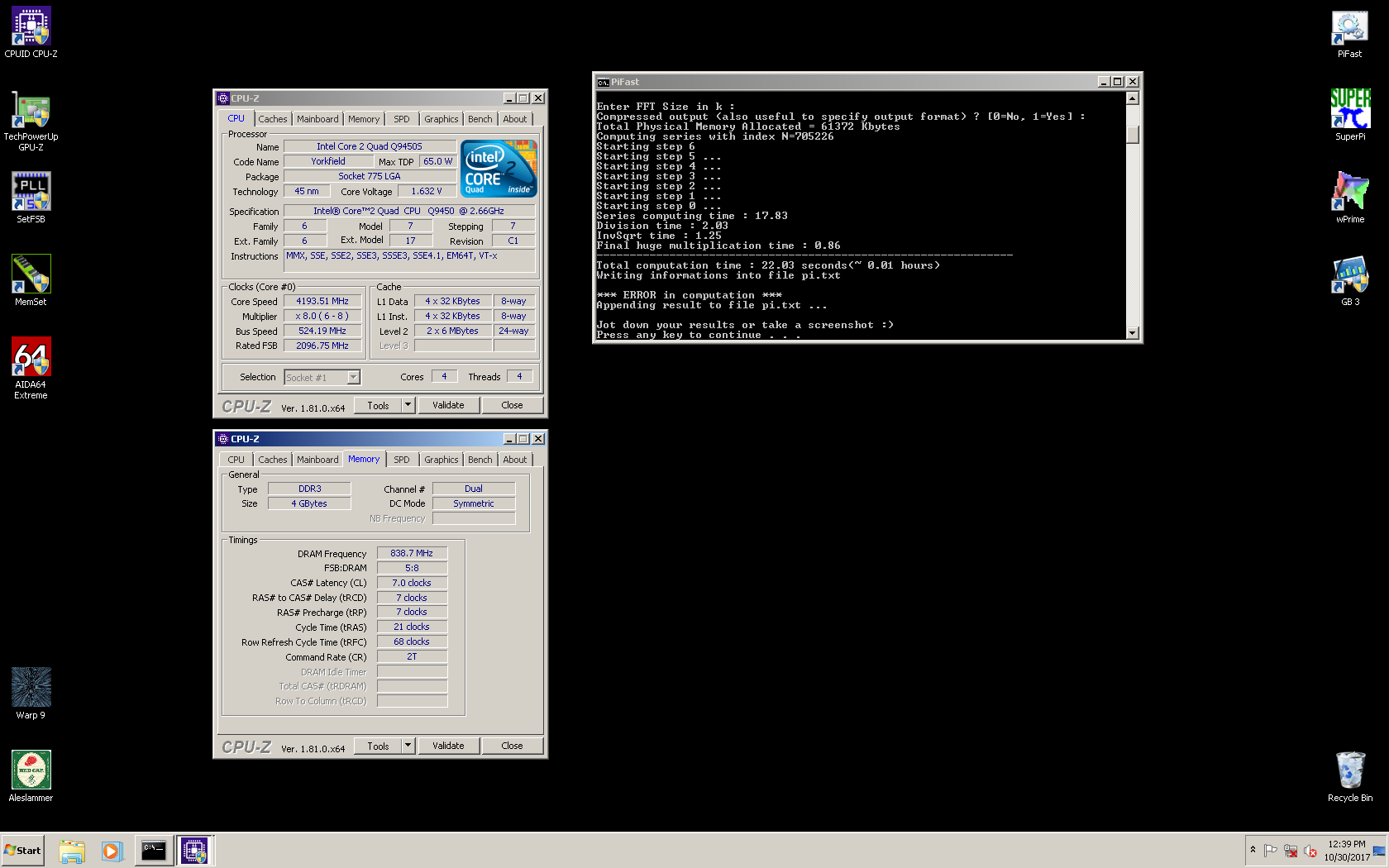Click the Intel Core 2 Quad logo

tap(499, 169)
